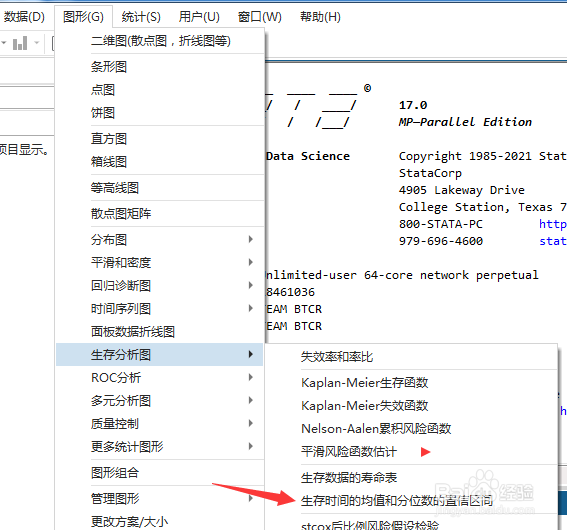567x530 pixels.
Task: Expand the 更多统计图形 submenu
Action: coord(161,447)
